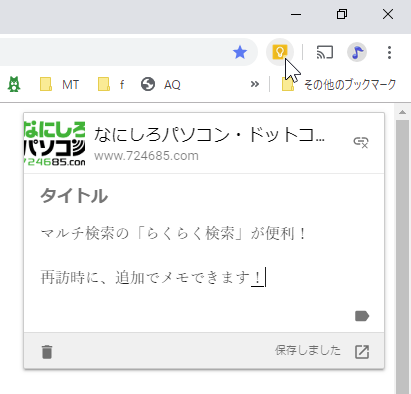Restore down the Chrome window
Viewport: 411px width, 394px height.
click(342, 15)
